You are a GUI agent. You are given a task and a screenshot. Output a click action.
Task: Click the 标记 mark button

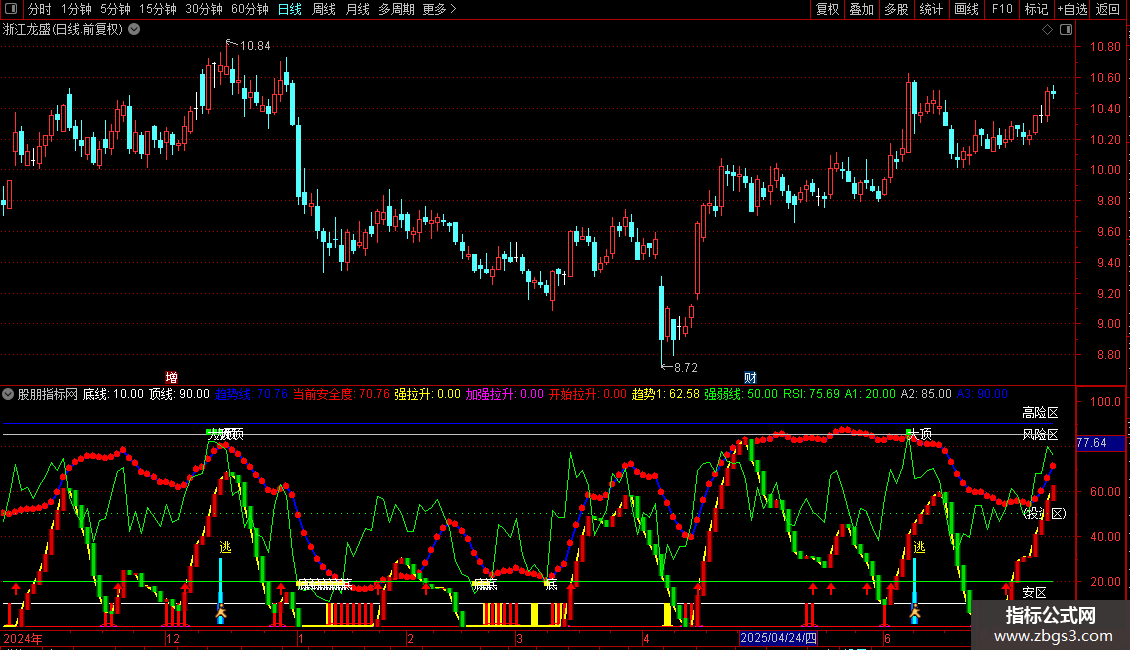click(1036, 9)
